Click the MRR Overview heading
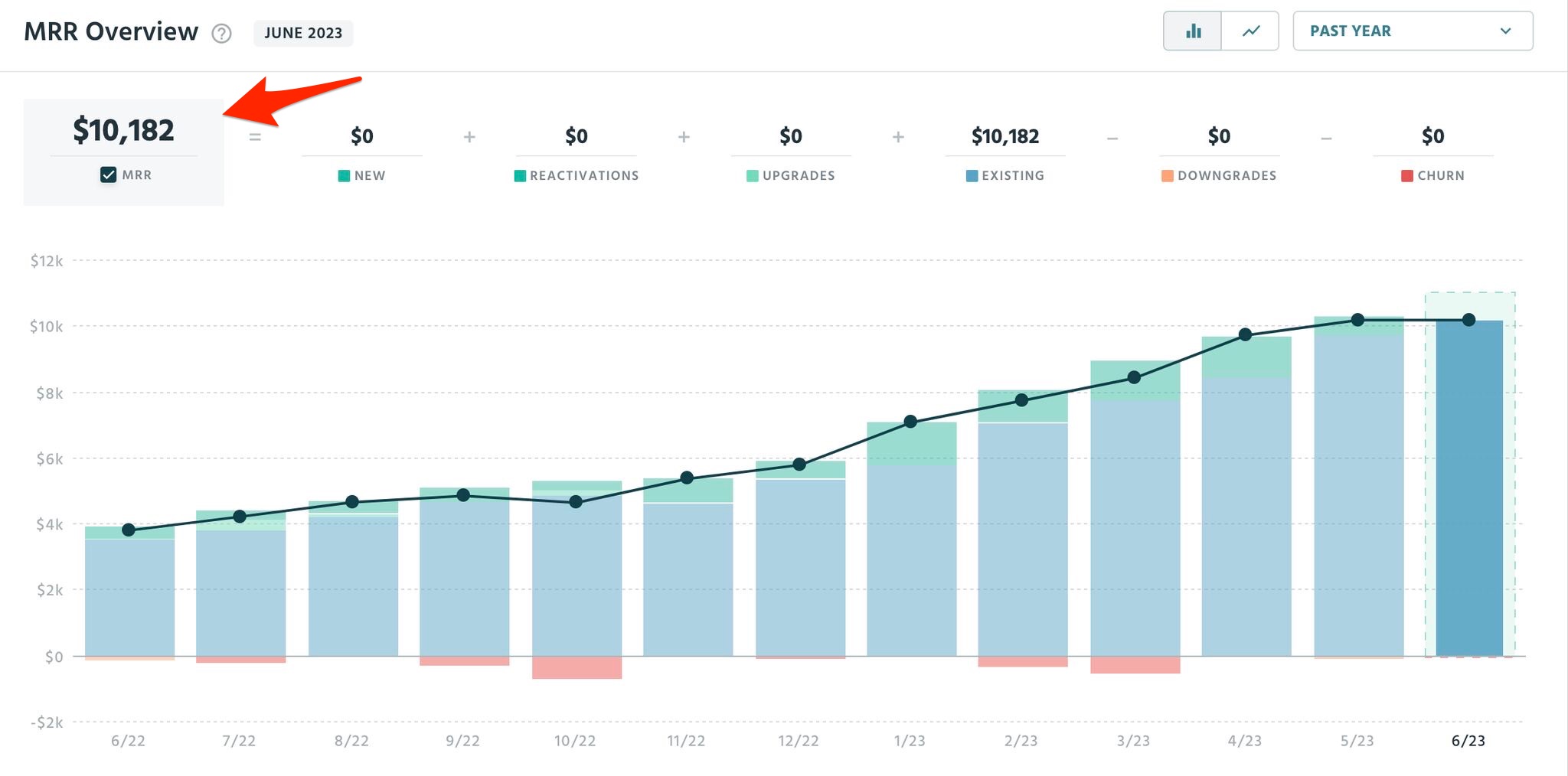 (111, 31)
